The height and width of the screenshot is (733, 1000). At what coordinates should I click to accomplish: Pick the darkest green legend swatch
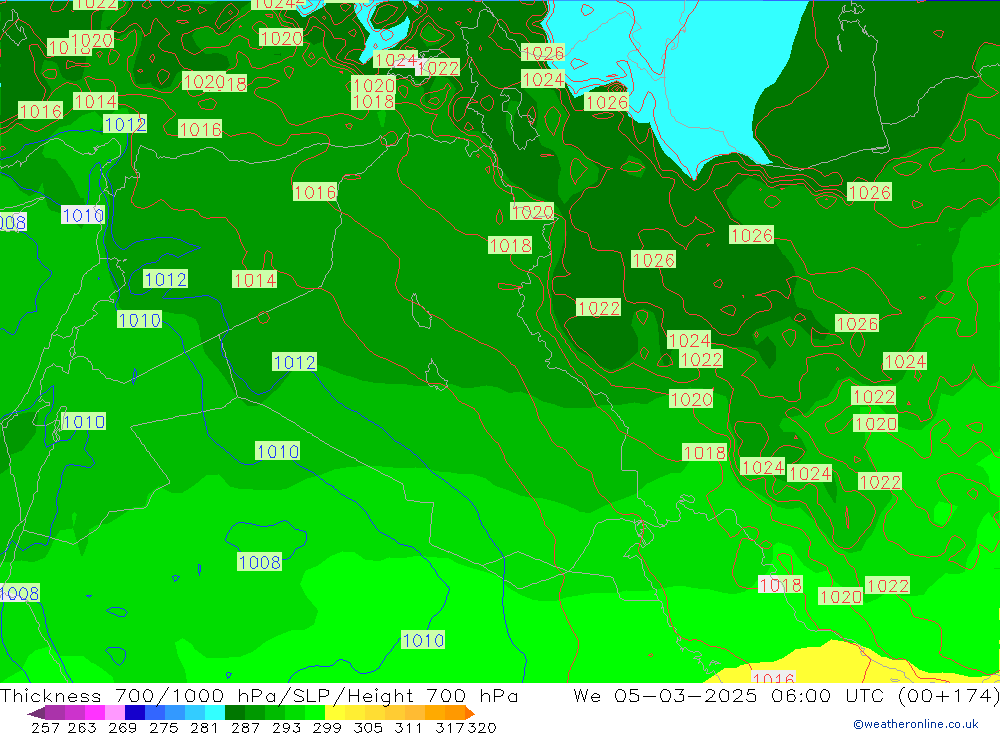(x=235, y=713)
